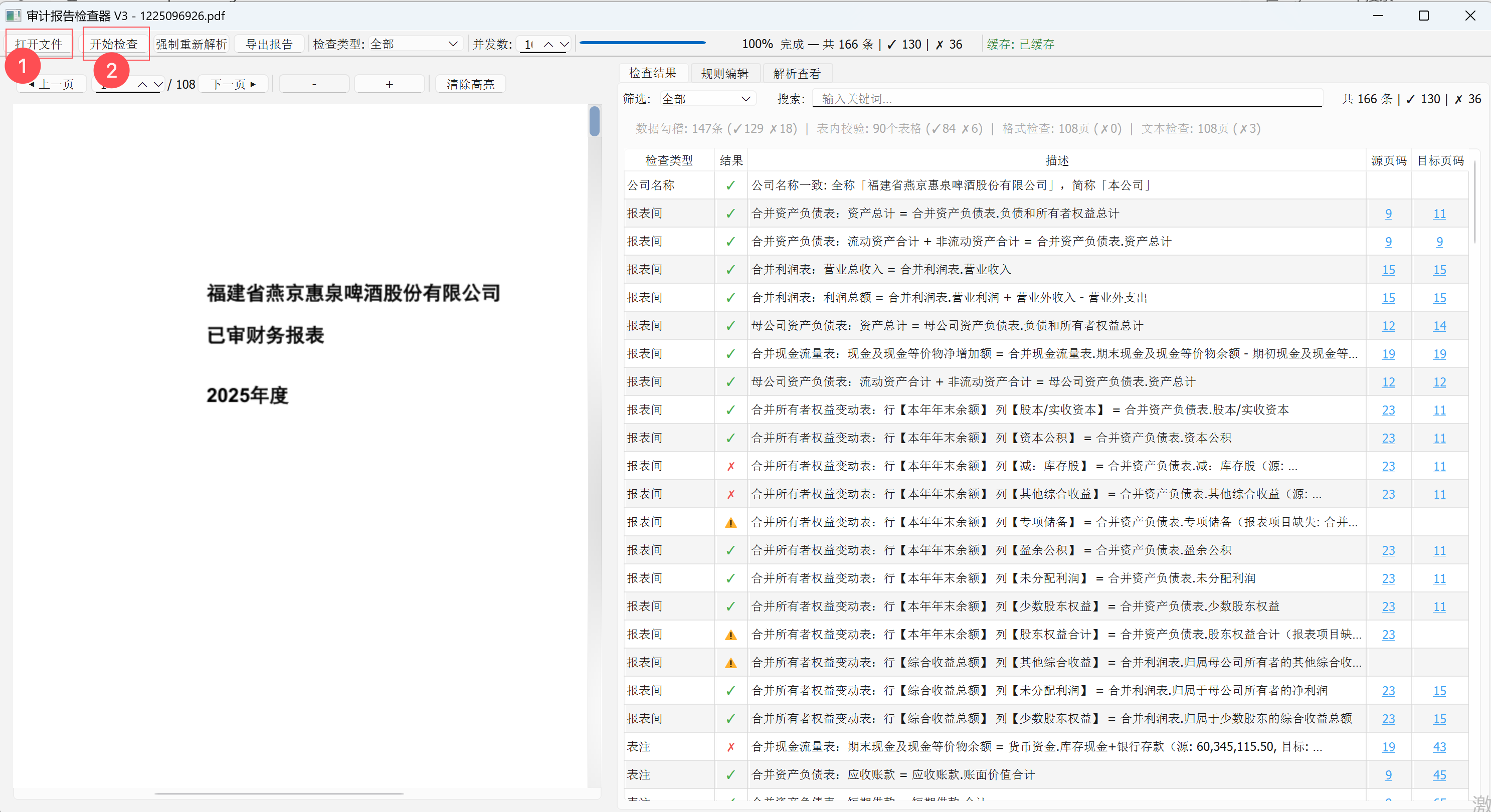Zoom out the PDF with the - button
Viewport: 1491px width, 812px height.
coord(313,83)
